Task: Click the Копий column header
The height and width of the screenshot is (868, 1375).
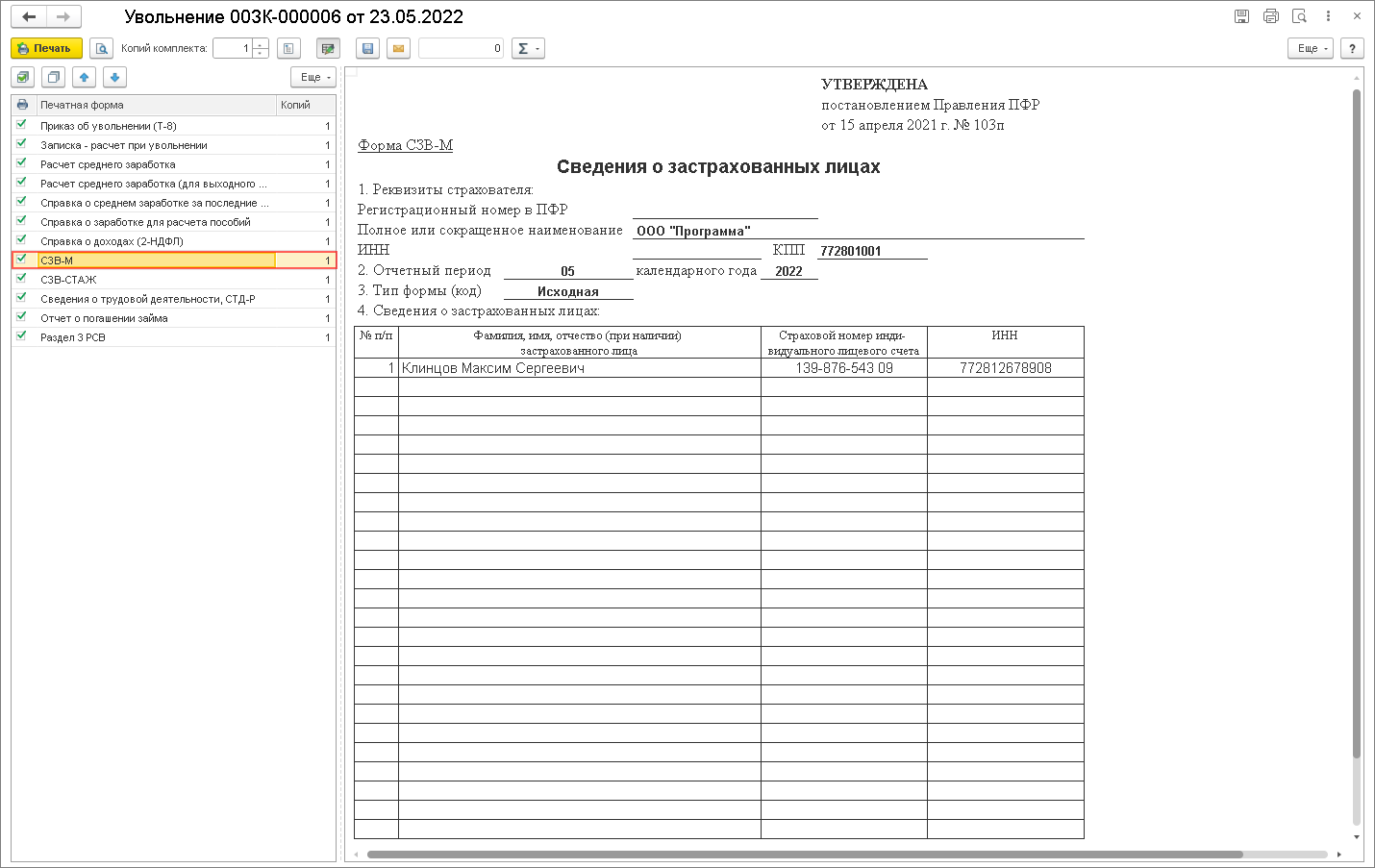Action: pos(306,105)
